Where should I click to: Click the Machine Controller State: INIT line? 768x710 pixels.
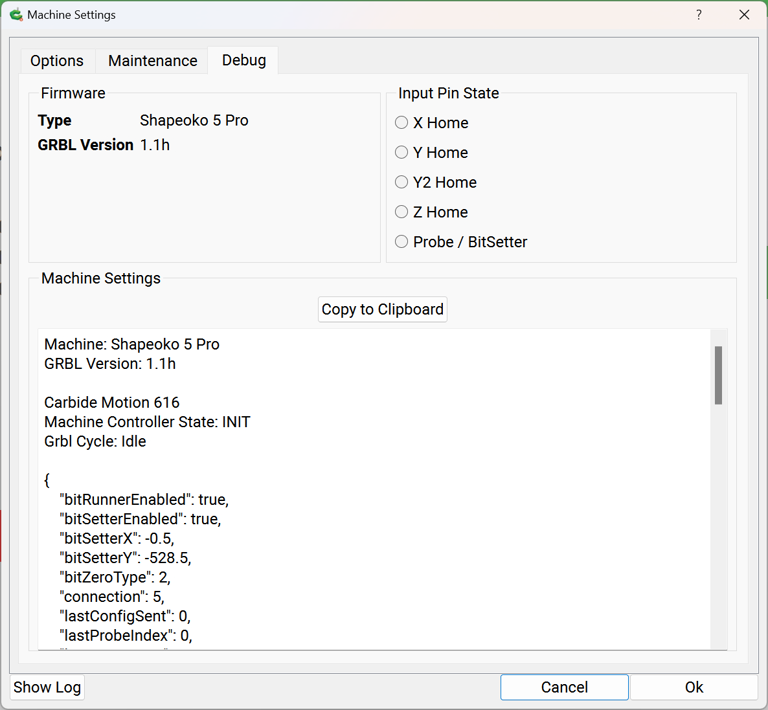pyautogui.click(x=147, y=422)
